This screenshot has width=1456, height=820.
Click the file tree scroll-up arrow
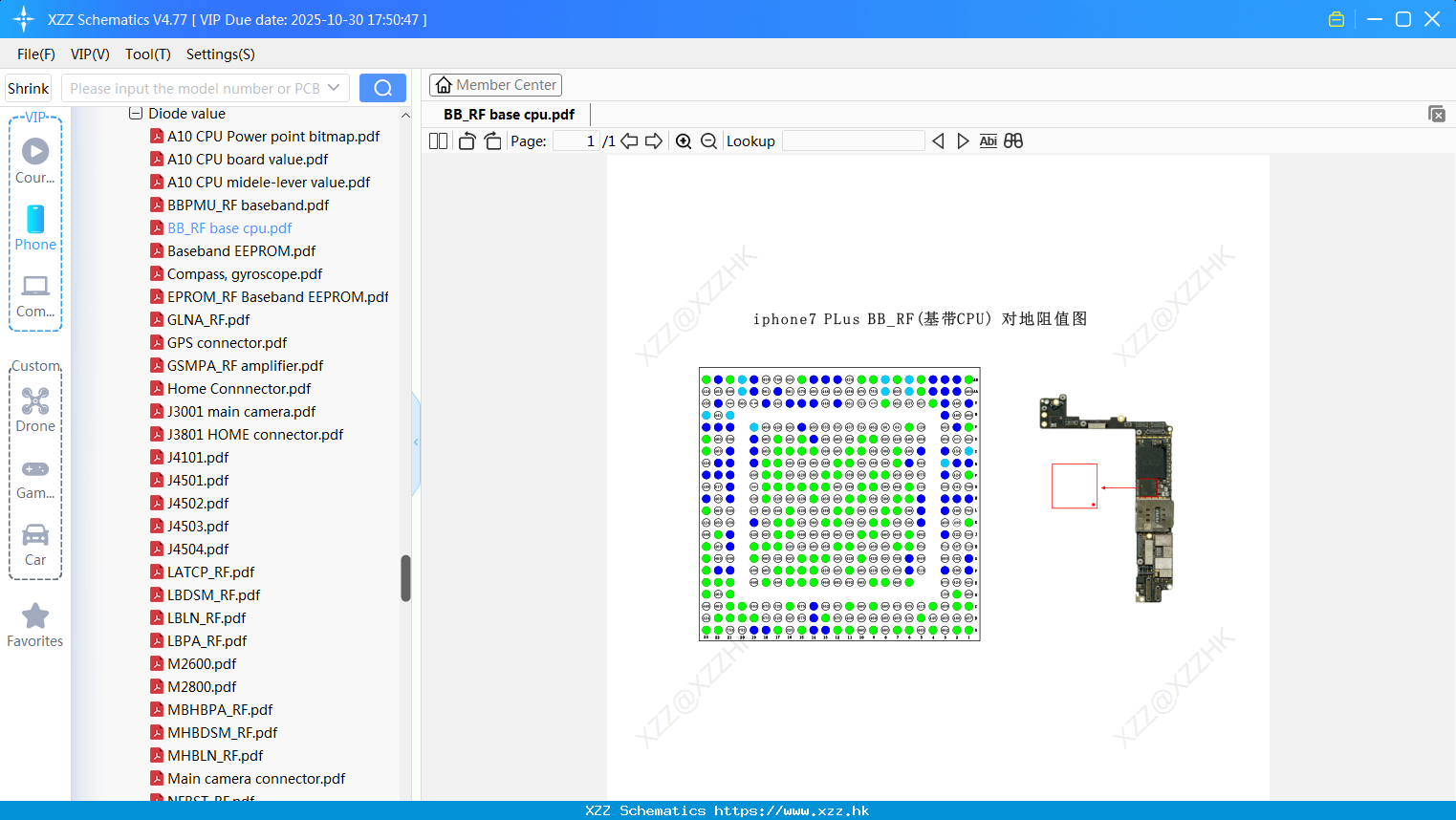tap(405, 115)
